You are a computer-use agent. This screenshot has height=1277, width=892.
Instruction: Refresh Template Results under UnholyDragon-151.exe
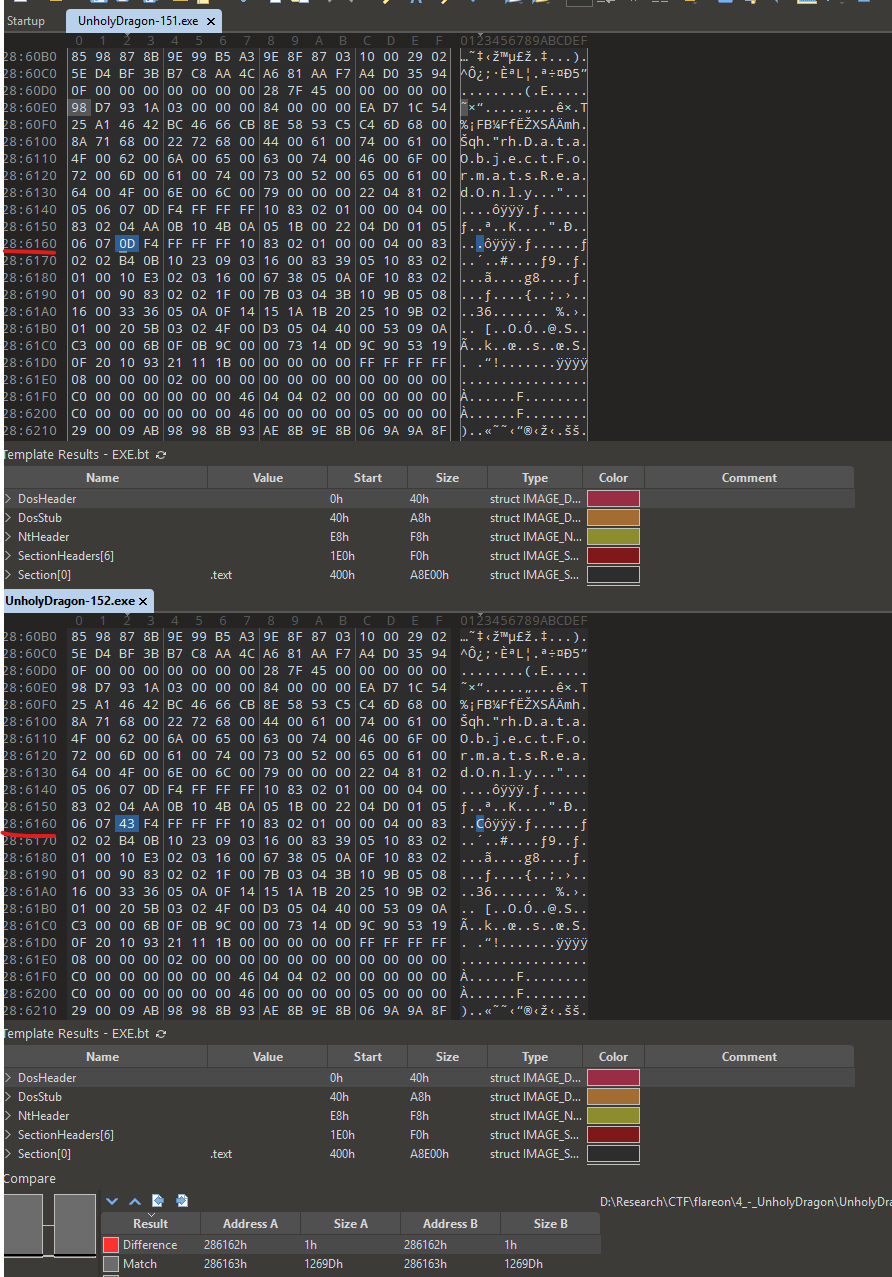point(162,455)
